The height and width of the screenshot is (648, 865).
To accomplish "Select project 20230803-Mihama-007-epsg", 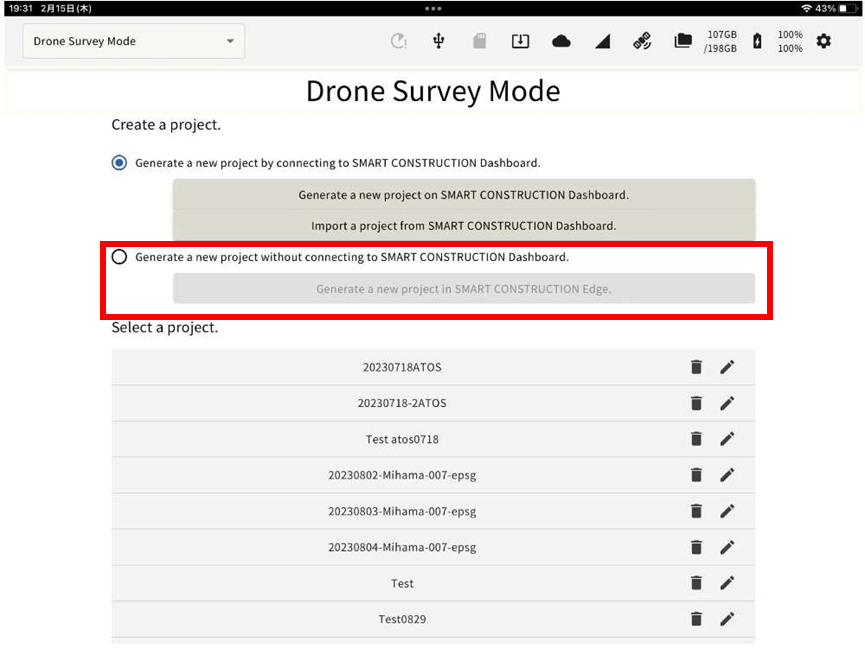I will 402,511.
